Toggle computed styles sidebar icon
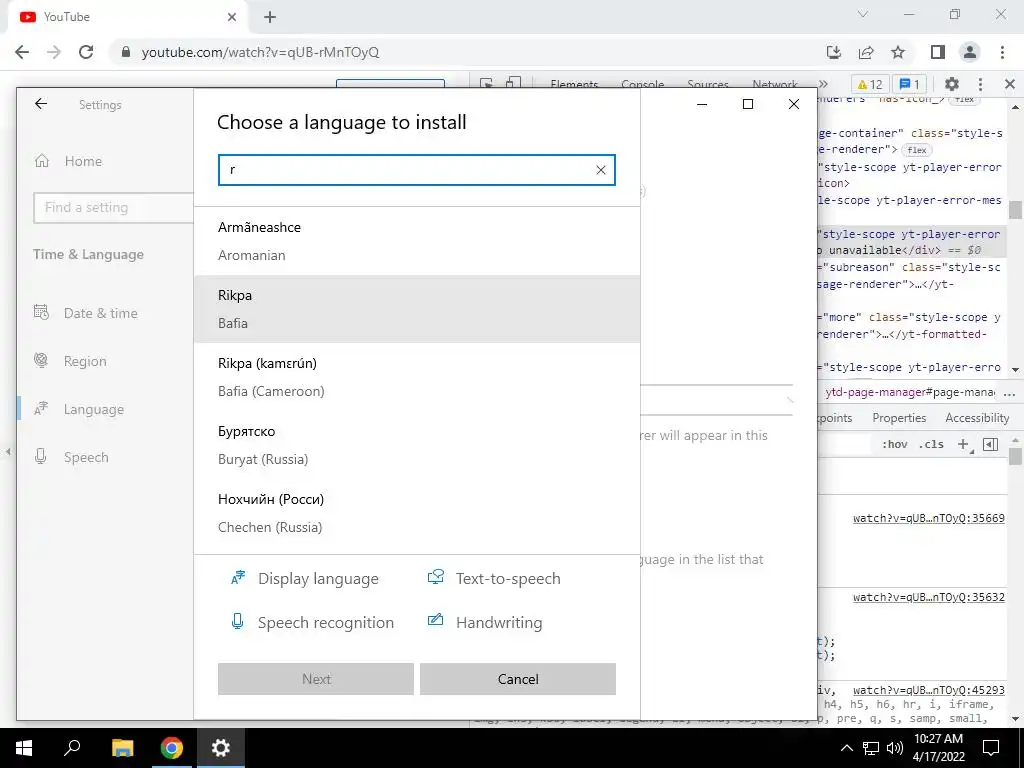 click(x=991, y=445)
